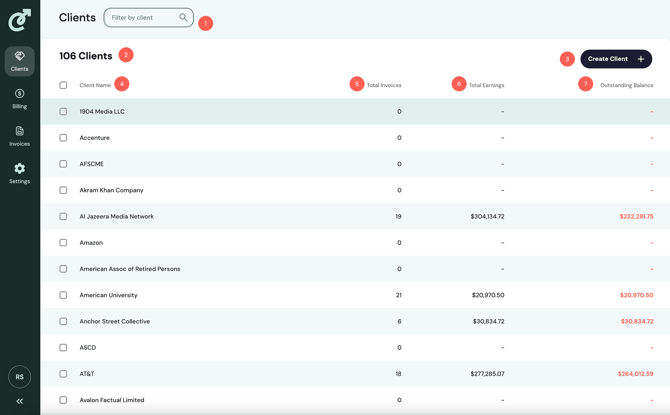Viewport: 670px width, 415px height.
Task: Open the Billing dollar icon
Action: [19, 94]
